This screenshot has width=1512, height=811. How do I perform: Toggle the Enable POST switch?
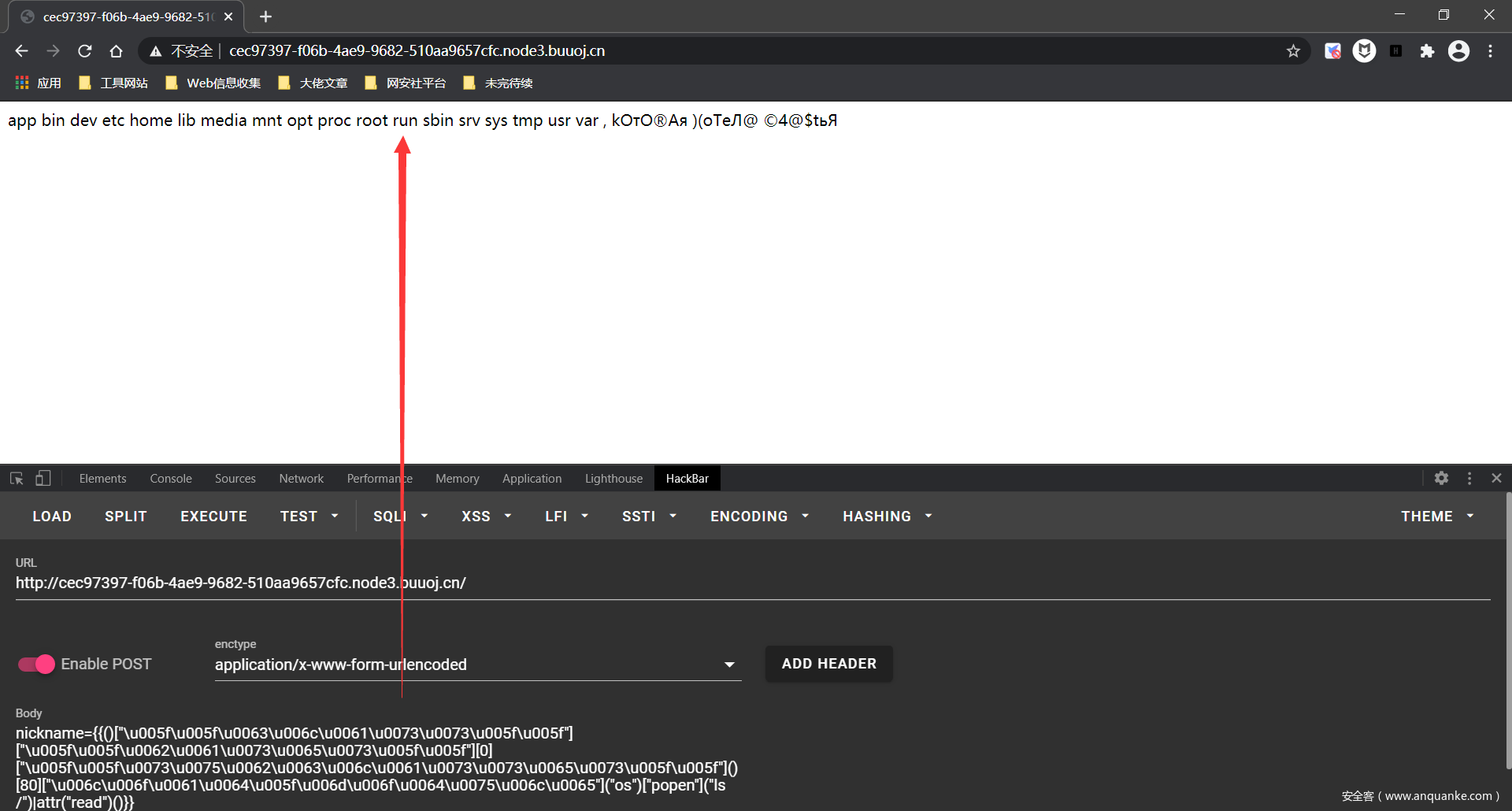point(36,664)
